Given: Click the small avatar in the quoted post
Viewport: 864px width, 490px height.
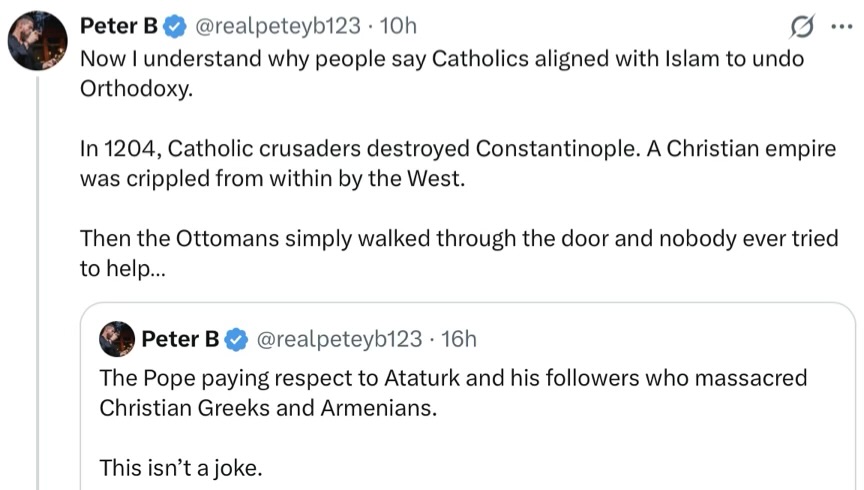Looking at the screenshot, I should coord(117,340).
